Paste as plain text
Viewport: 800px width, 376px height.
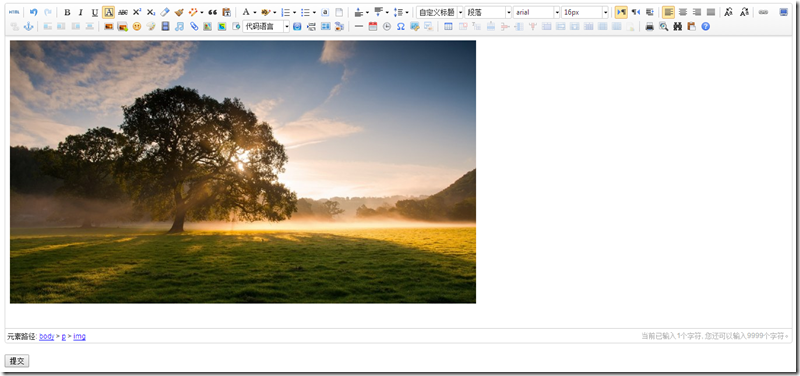(x=227, y=12)
